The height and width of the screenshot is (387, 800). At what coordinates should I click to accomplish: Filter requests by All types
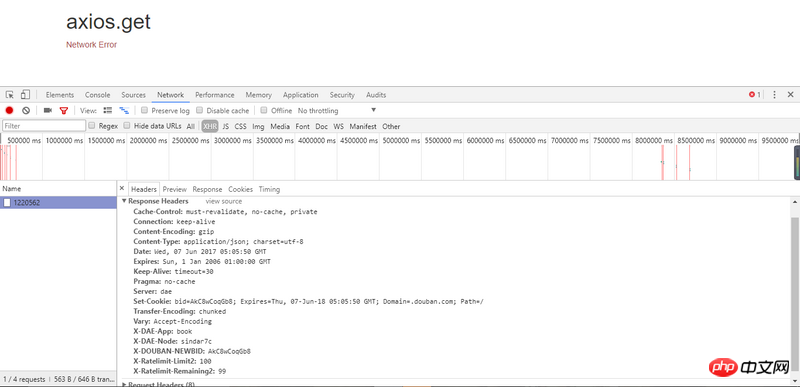coord(190,126)
